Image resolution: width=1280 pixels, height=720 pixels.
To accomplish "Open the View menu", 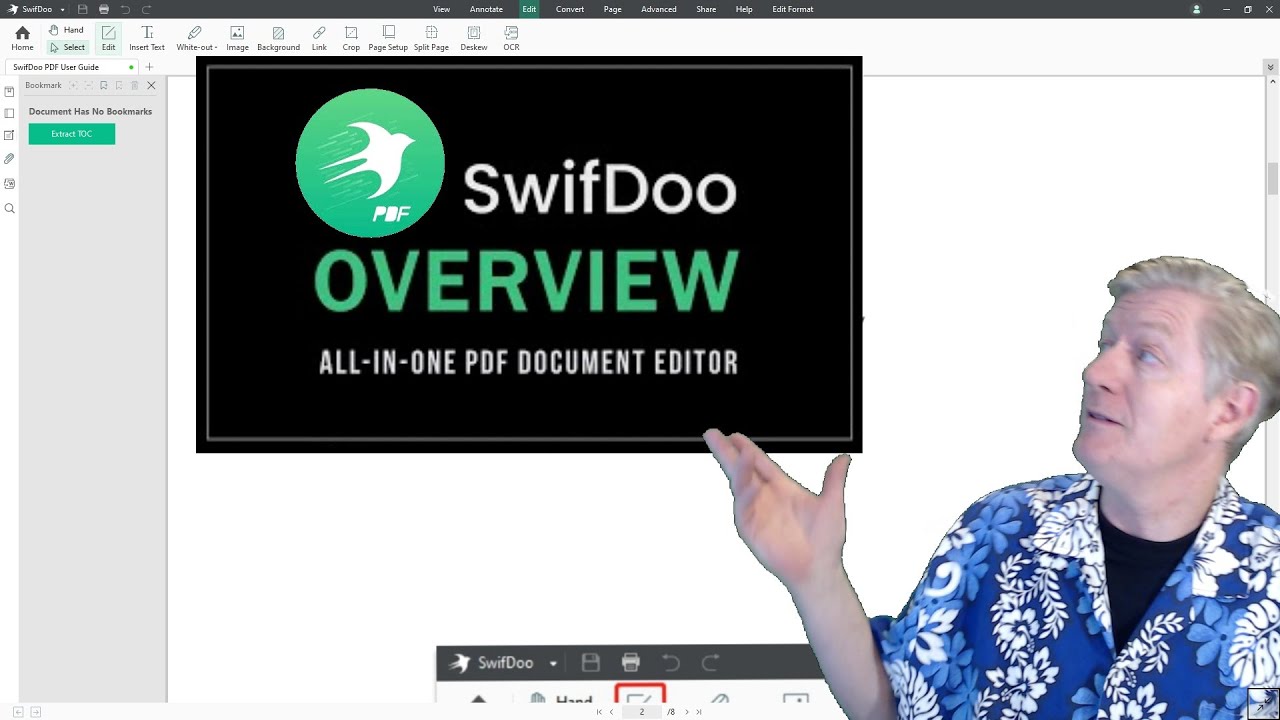I will click(x=441, y=9).
